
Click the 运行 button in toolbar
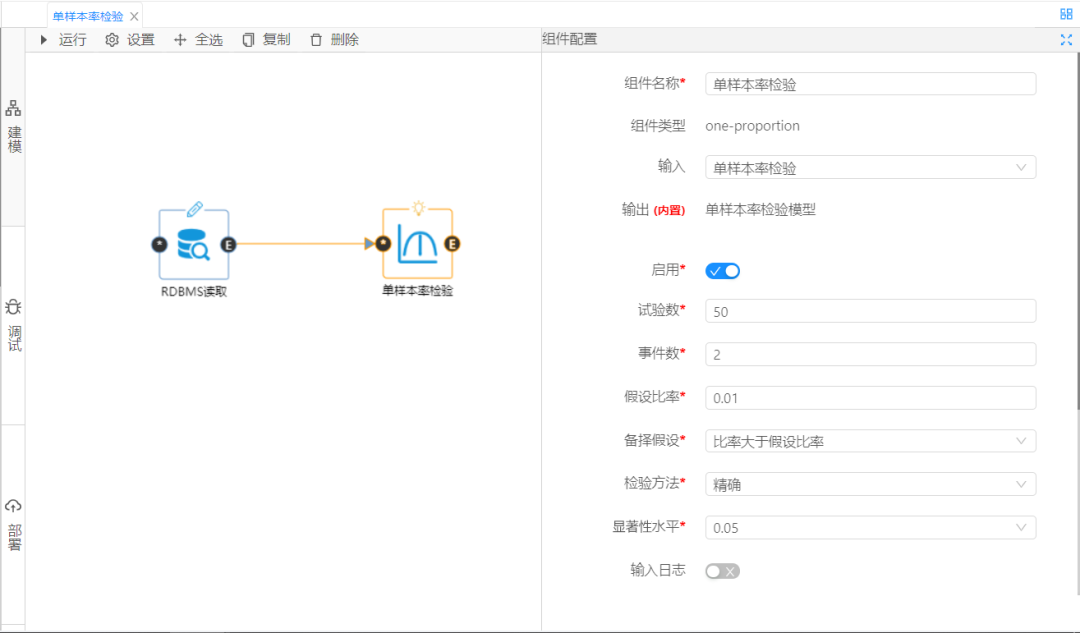(63, 40)
